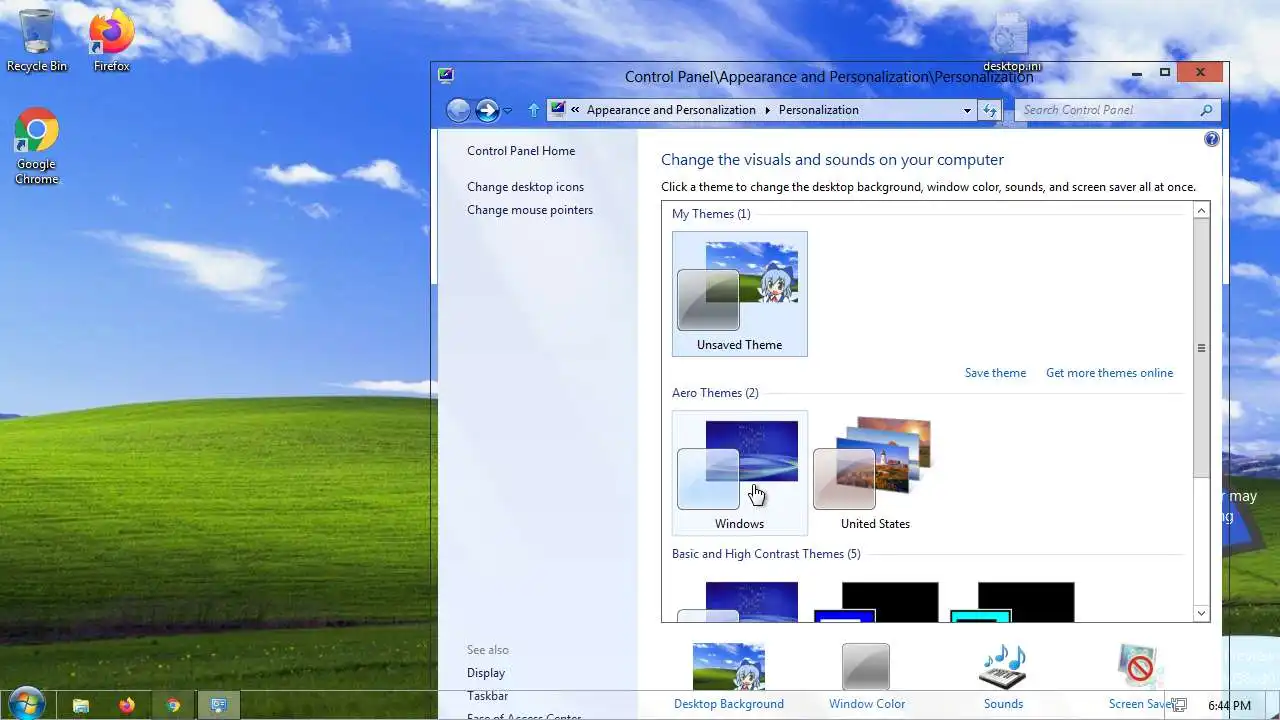Click the Desktop Background label link
Screen dimensions: 1280x720
[729, 704]
